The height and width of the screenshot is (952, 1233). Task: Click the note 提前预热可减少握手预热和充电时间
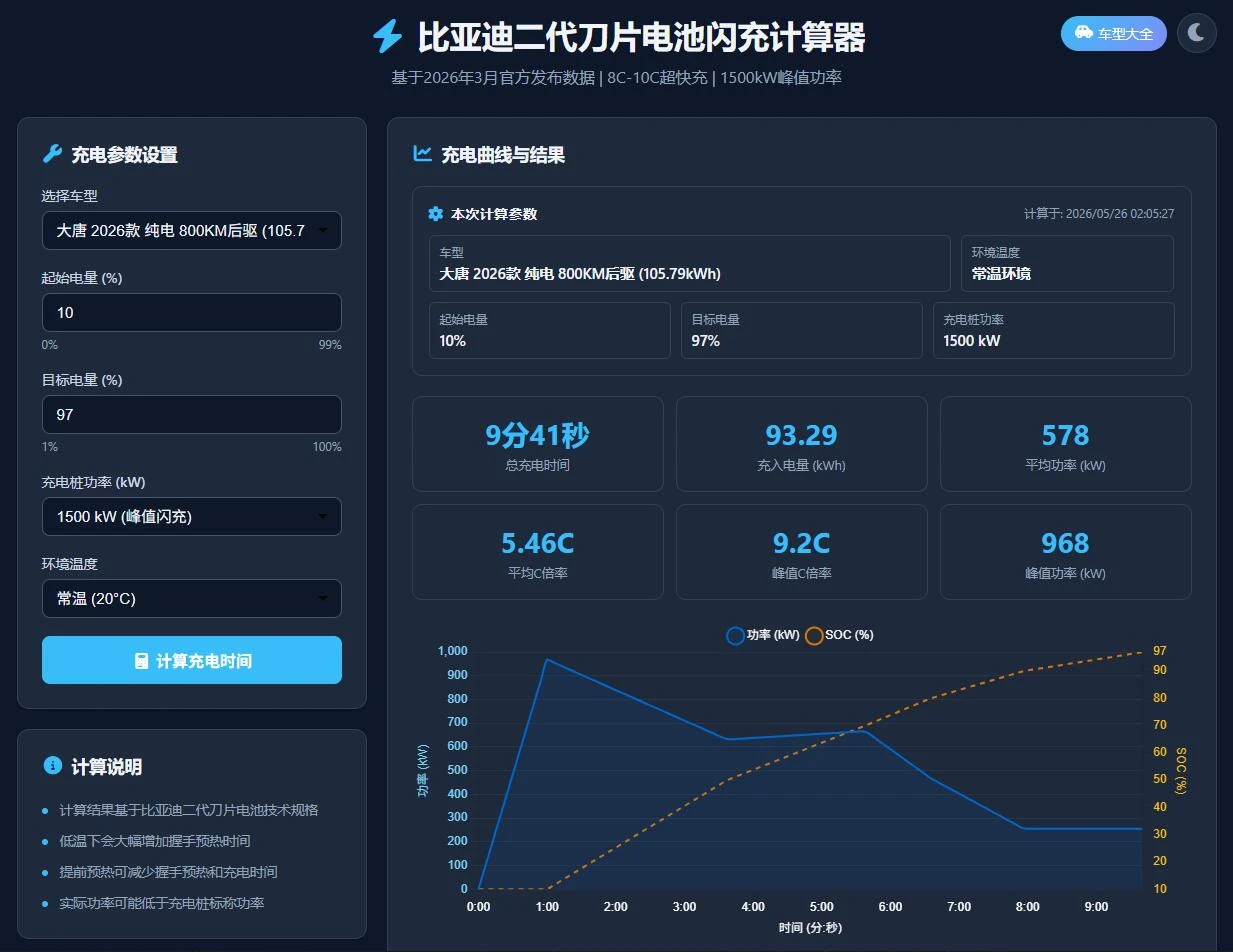[x=168, y=872]
